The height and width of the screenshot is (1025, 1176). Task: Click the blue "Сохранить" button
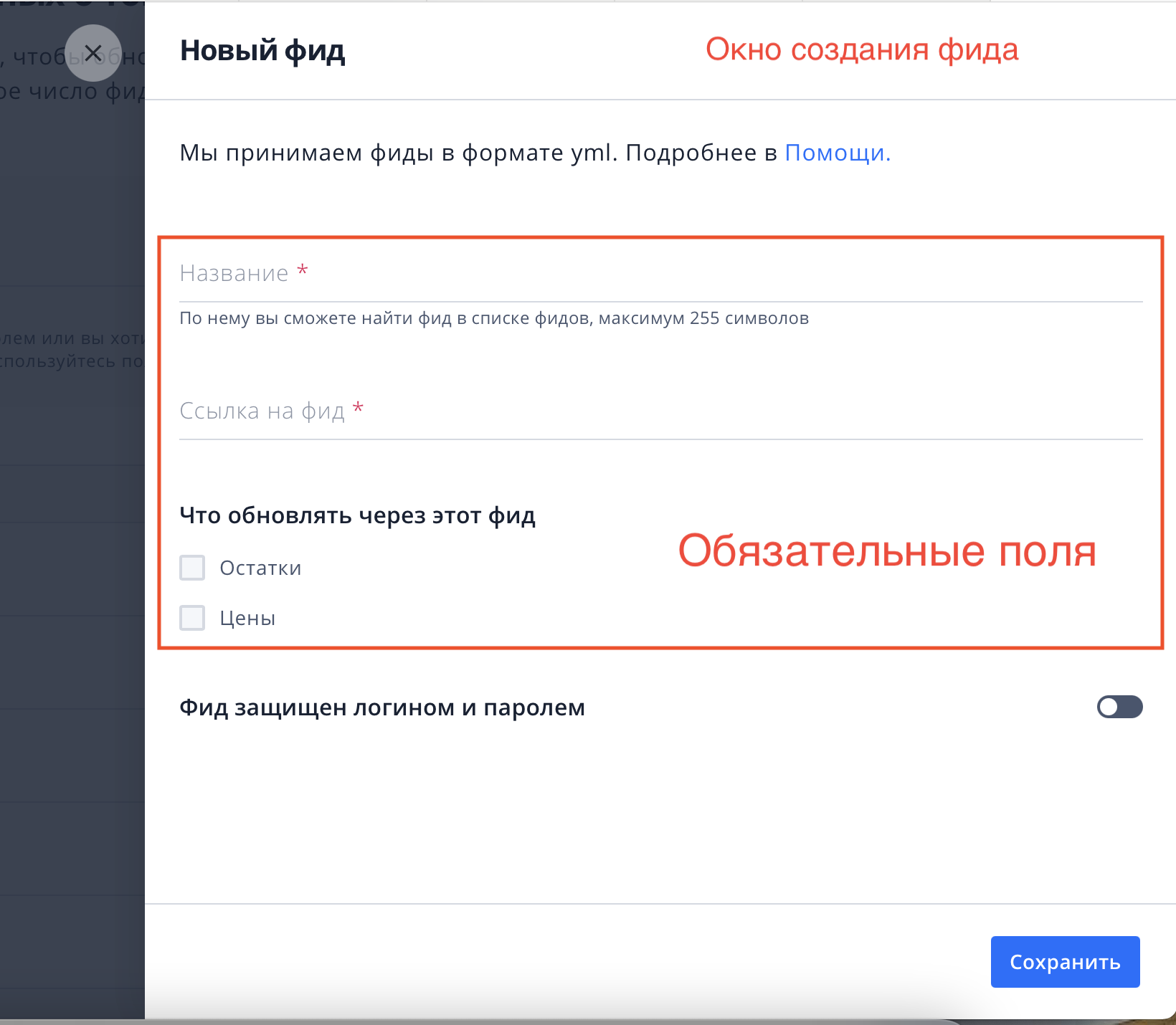pos(1065,962)
